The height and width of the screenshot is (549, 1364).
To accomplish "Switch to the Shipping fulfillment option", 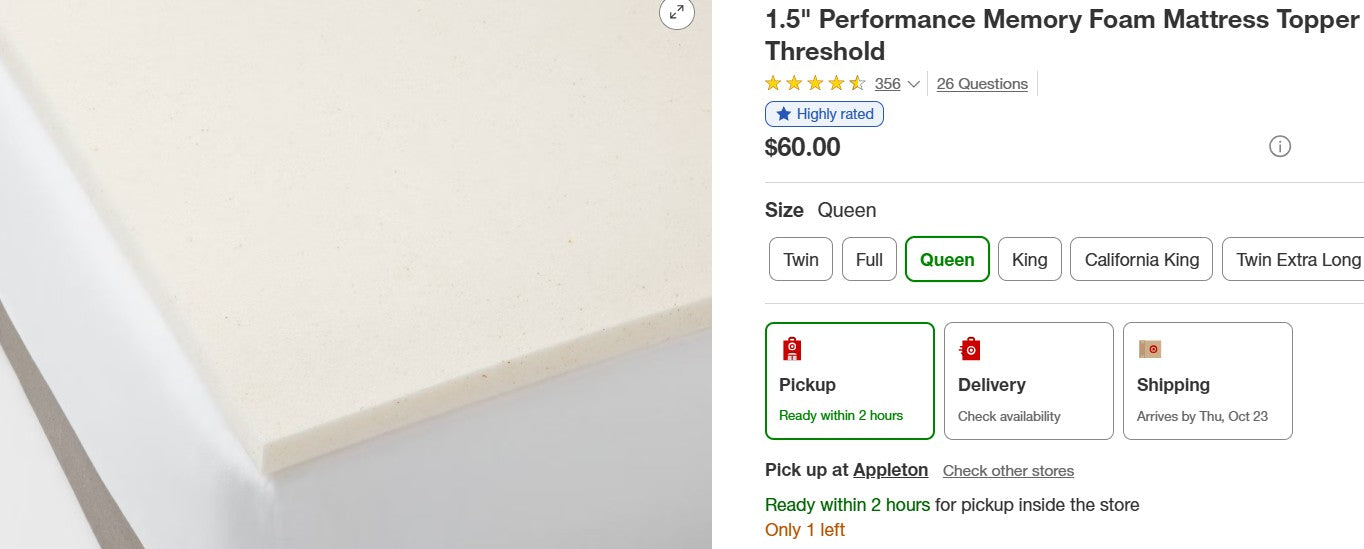I will tap(1207, 381).
